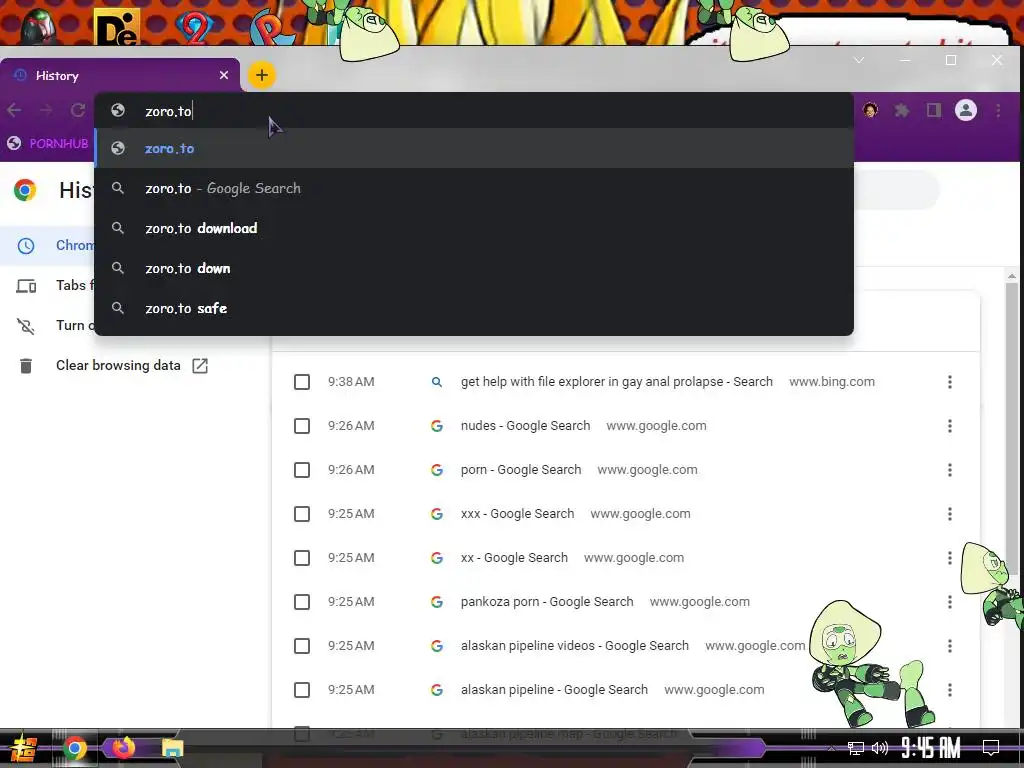This screenshot has height=768, width=1024.
Task: Check the xx Google Search entry
Action: [x=302, y=558]
